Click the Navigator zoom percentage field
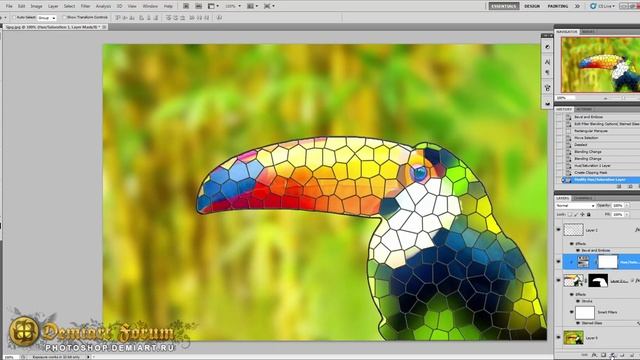Screen dimensions: 640x360 566,98
